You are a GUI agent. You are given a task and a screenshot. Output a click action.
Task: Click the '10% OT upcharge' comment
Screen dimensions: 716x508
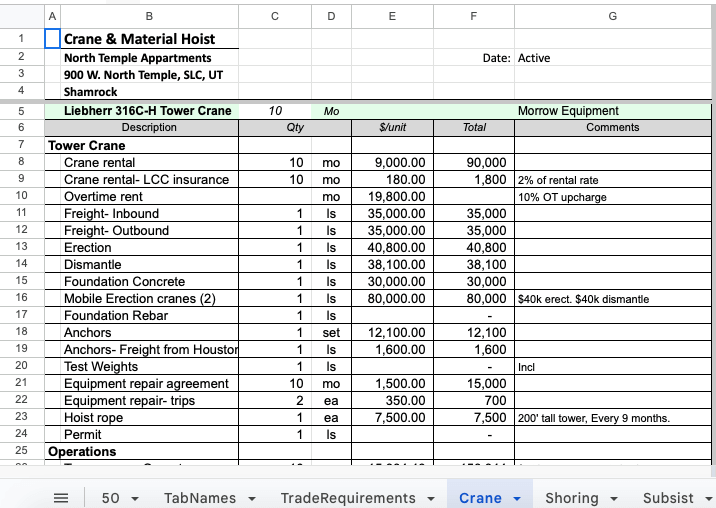(612, 196)
